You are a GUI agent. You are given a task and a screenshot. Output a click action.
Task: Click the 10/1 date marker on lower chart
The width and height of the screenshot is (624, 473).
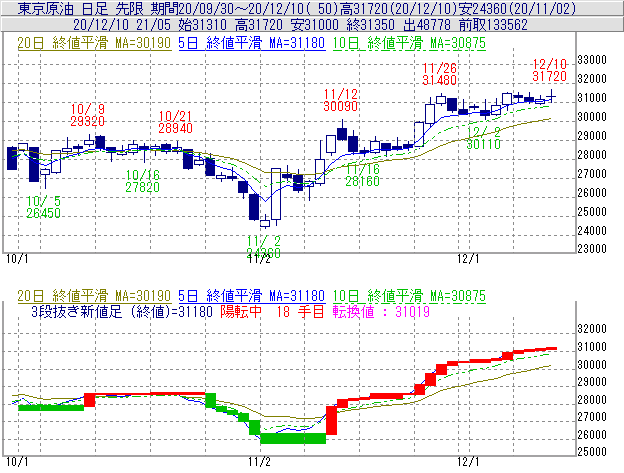click(17, 462)
